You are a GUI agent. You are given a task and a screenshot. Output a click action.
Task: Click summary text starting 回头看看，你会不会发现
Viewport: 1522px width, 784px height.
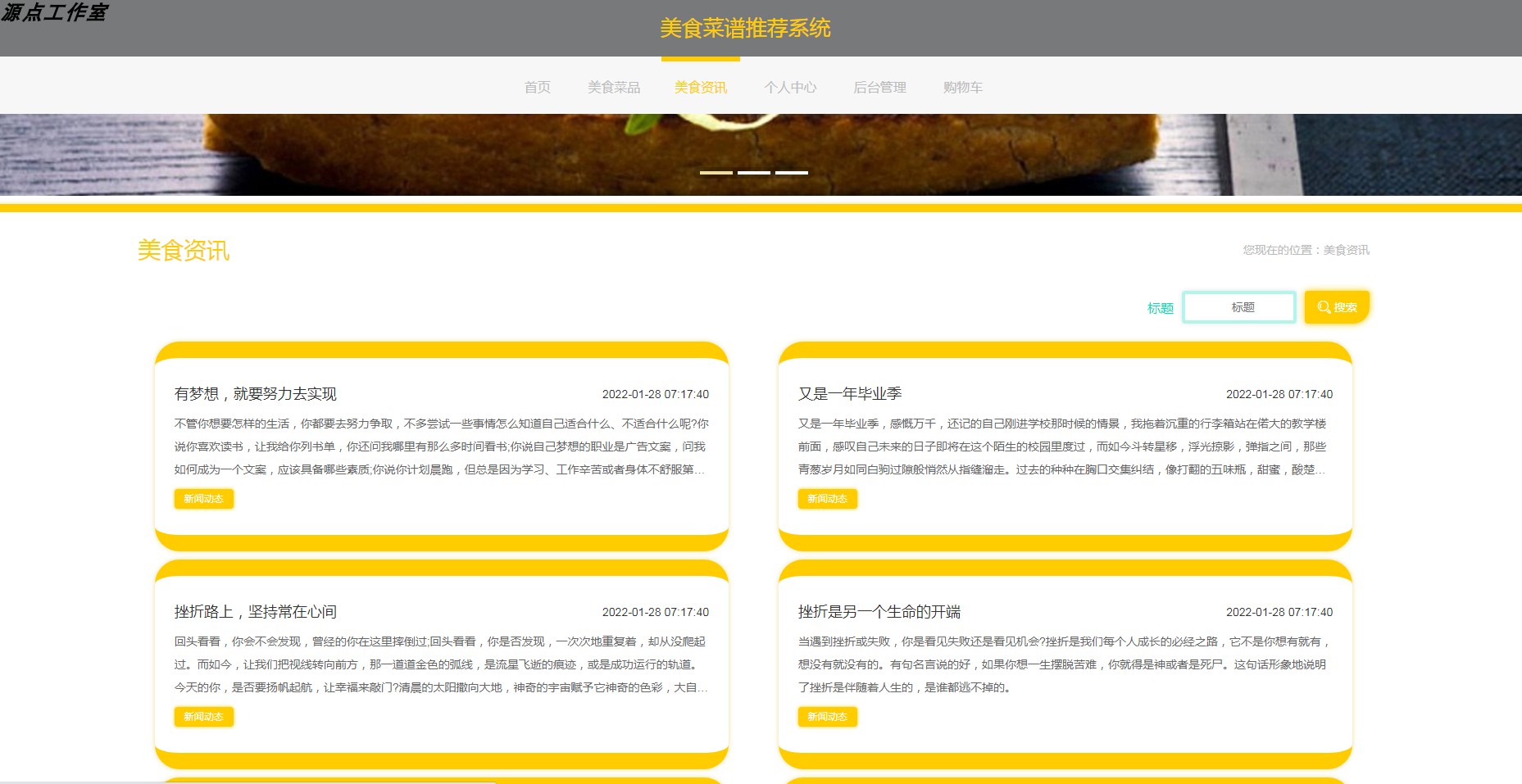pos(441,664)
